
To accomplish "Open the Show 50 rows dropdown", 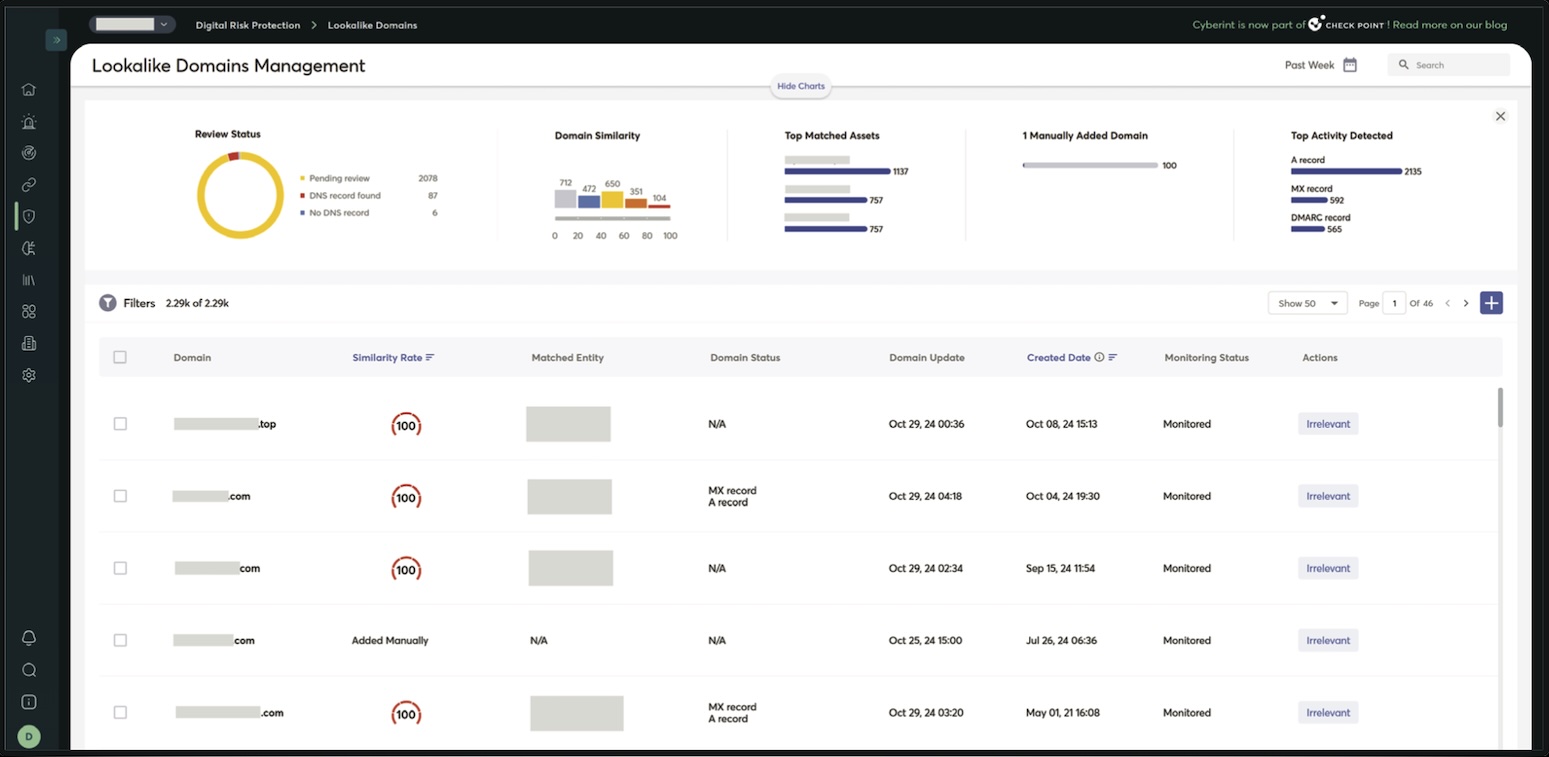I will tap(1307, 303).
